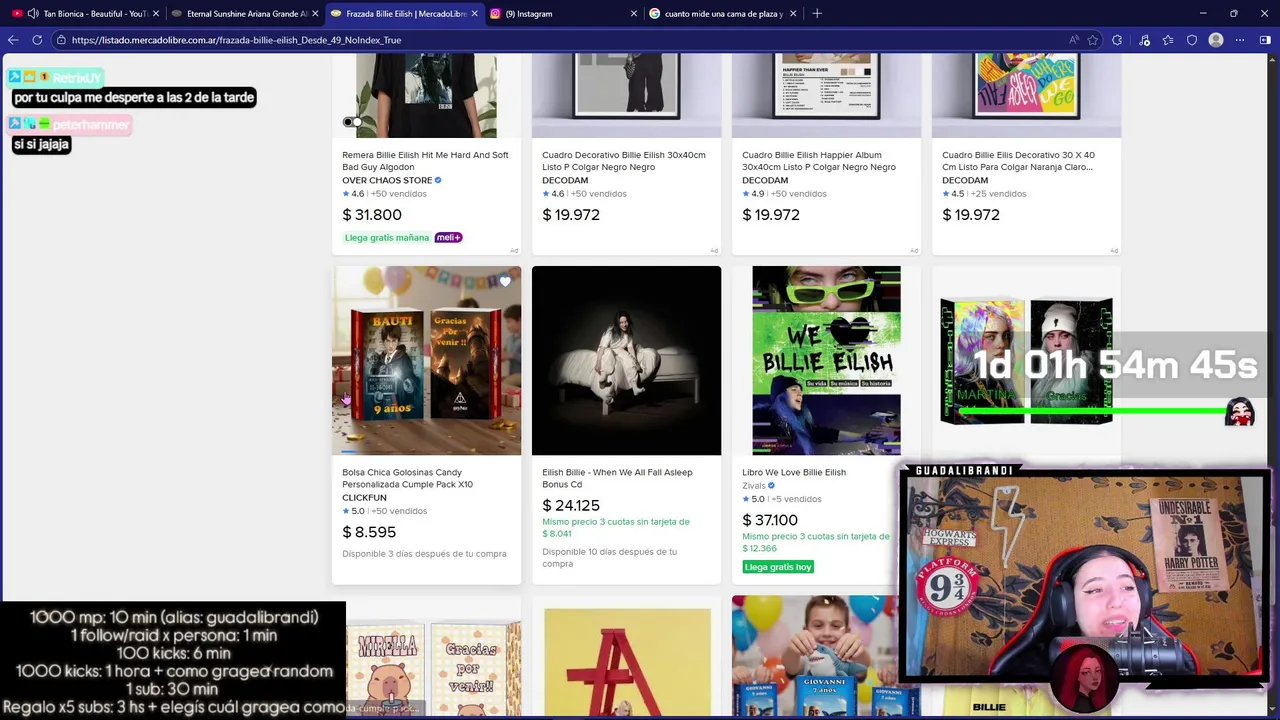Click the $ 31.800 price

[372, 215]
